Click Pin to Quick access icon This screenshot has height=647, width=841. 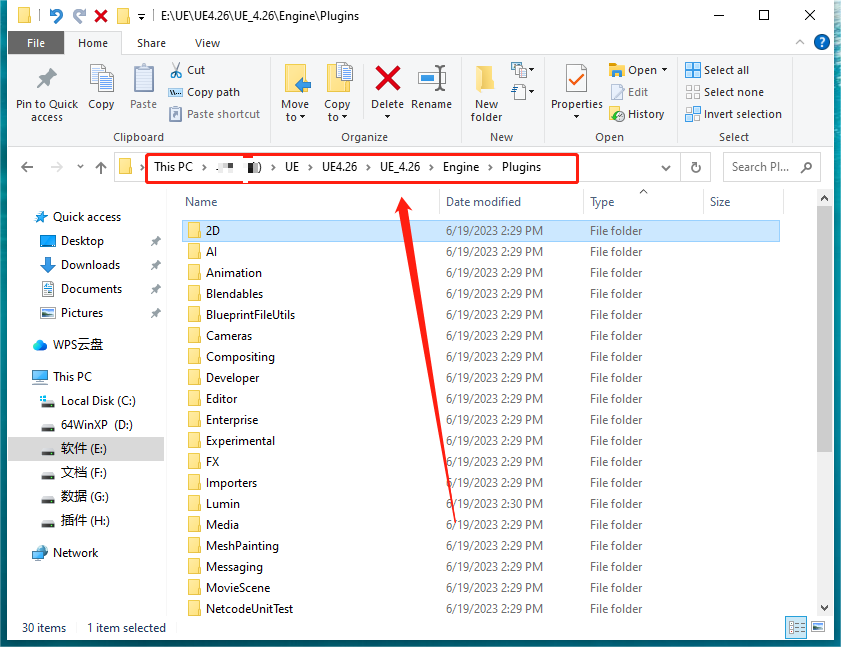(x=47, y=78)
